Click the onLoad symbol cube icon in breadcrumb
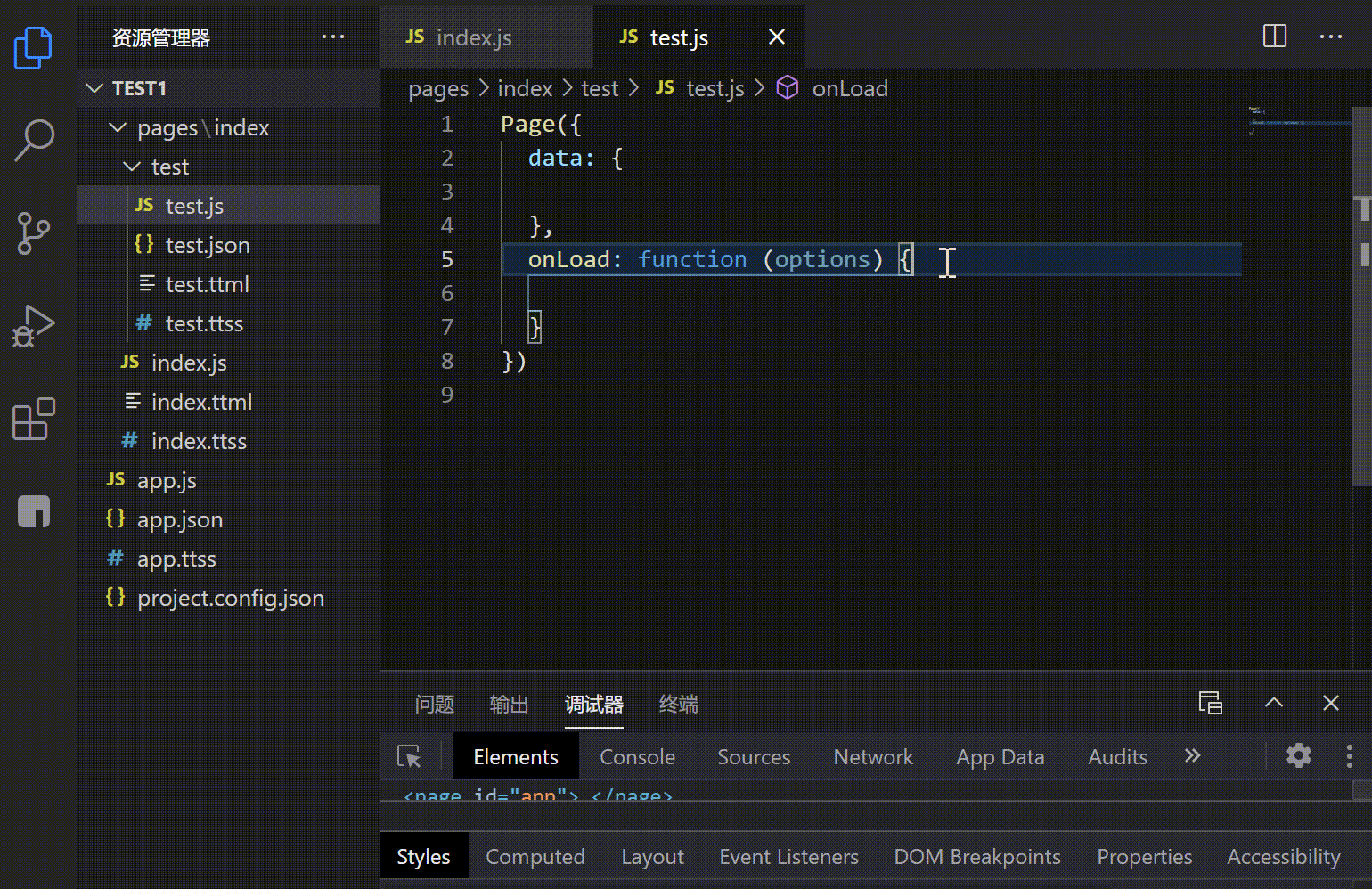The height and width of the screenshot is (889, 1372). (788, 87)
